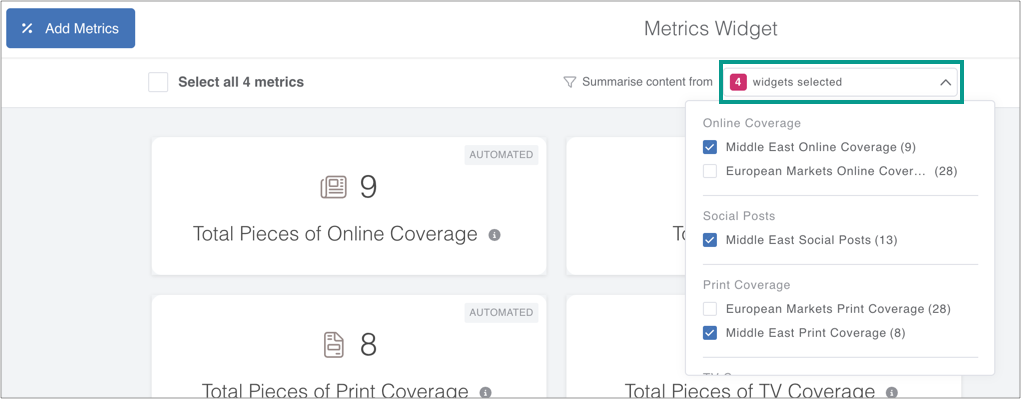
Task: Click info icon beside Total Pieces of Print Coverage
Action: [x=485, y=392]
